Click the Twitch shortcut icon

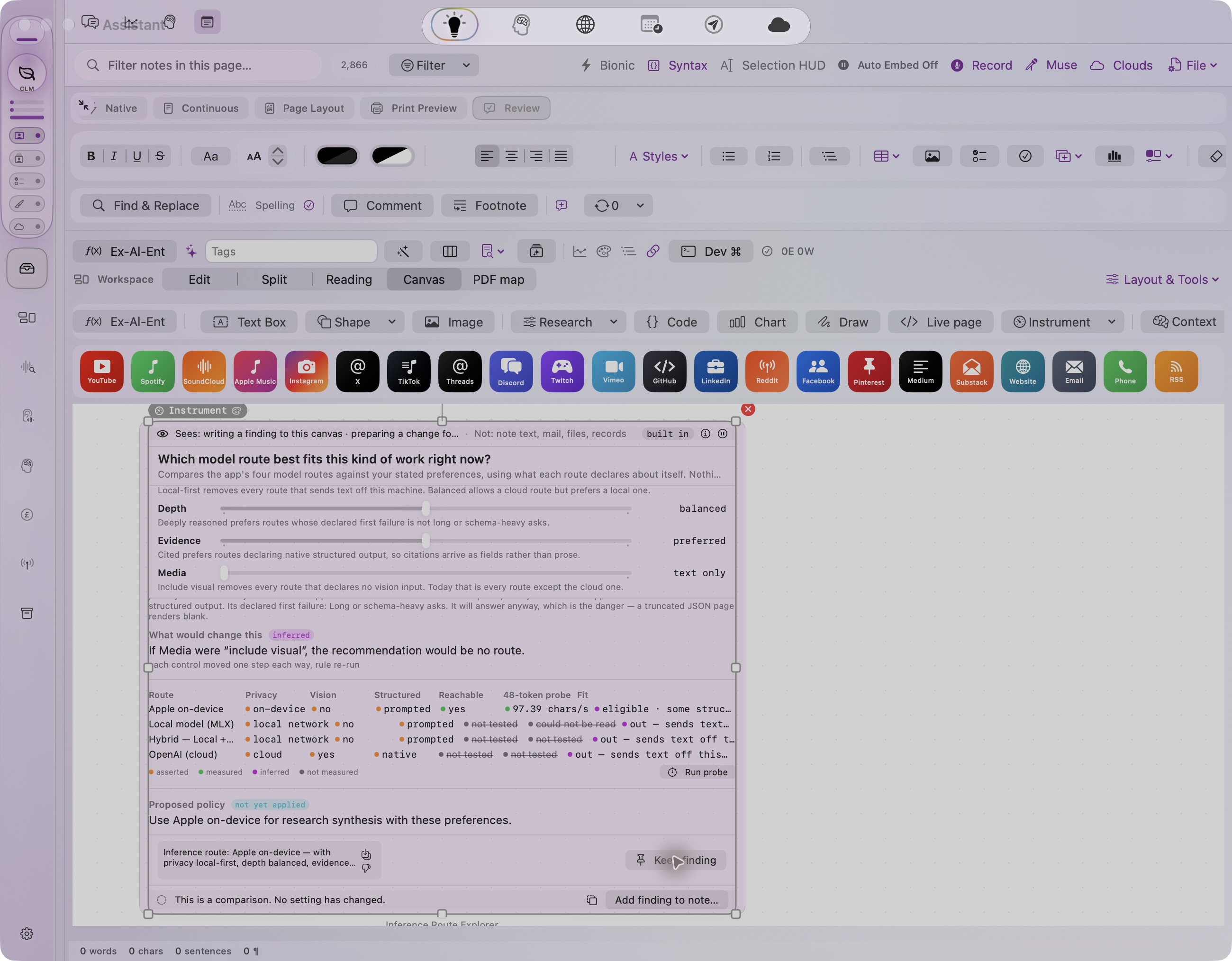click(x=562, y=371)
